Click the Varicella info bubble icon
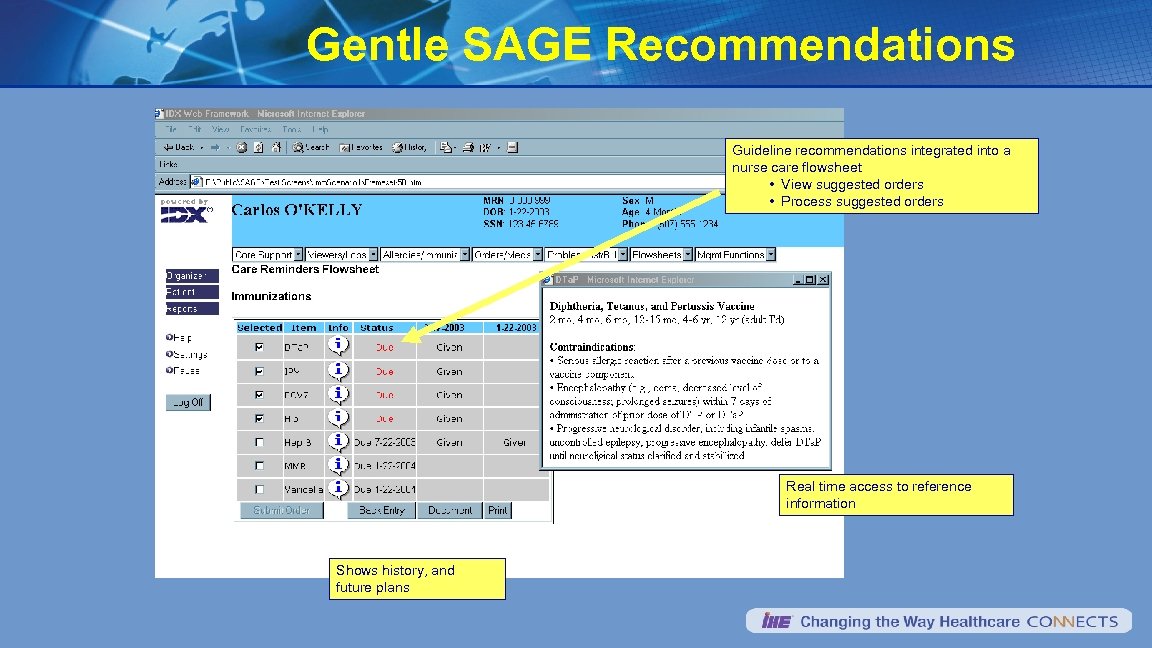Viewport: 1152px width, 648px height. click(x=339, y=489)
